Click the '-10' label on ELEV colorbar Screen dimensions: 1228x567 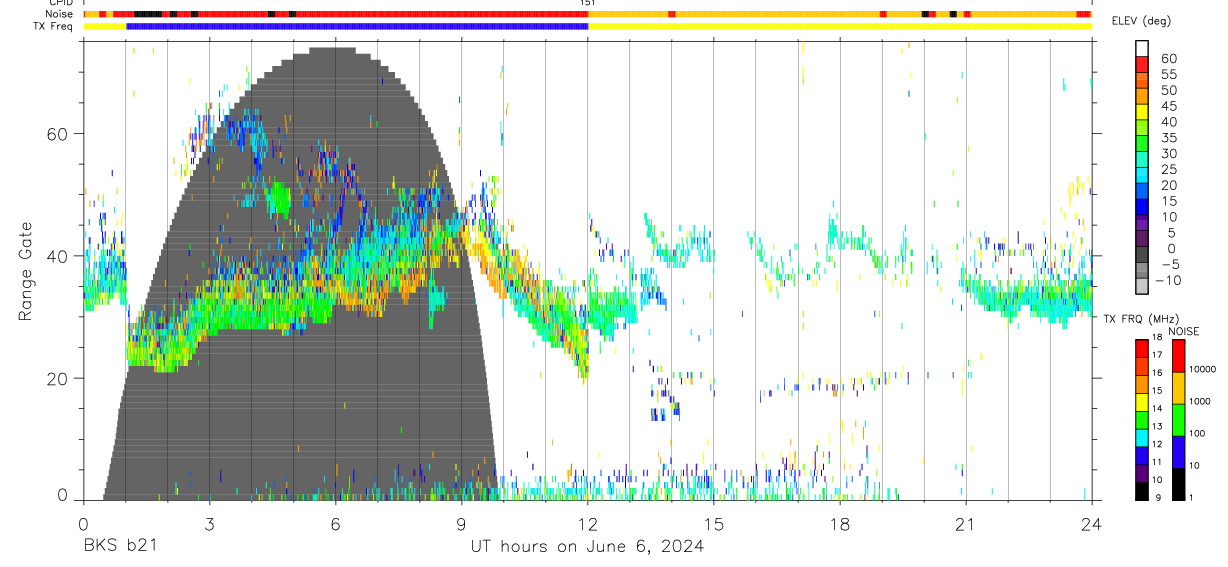point(1166,280)
